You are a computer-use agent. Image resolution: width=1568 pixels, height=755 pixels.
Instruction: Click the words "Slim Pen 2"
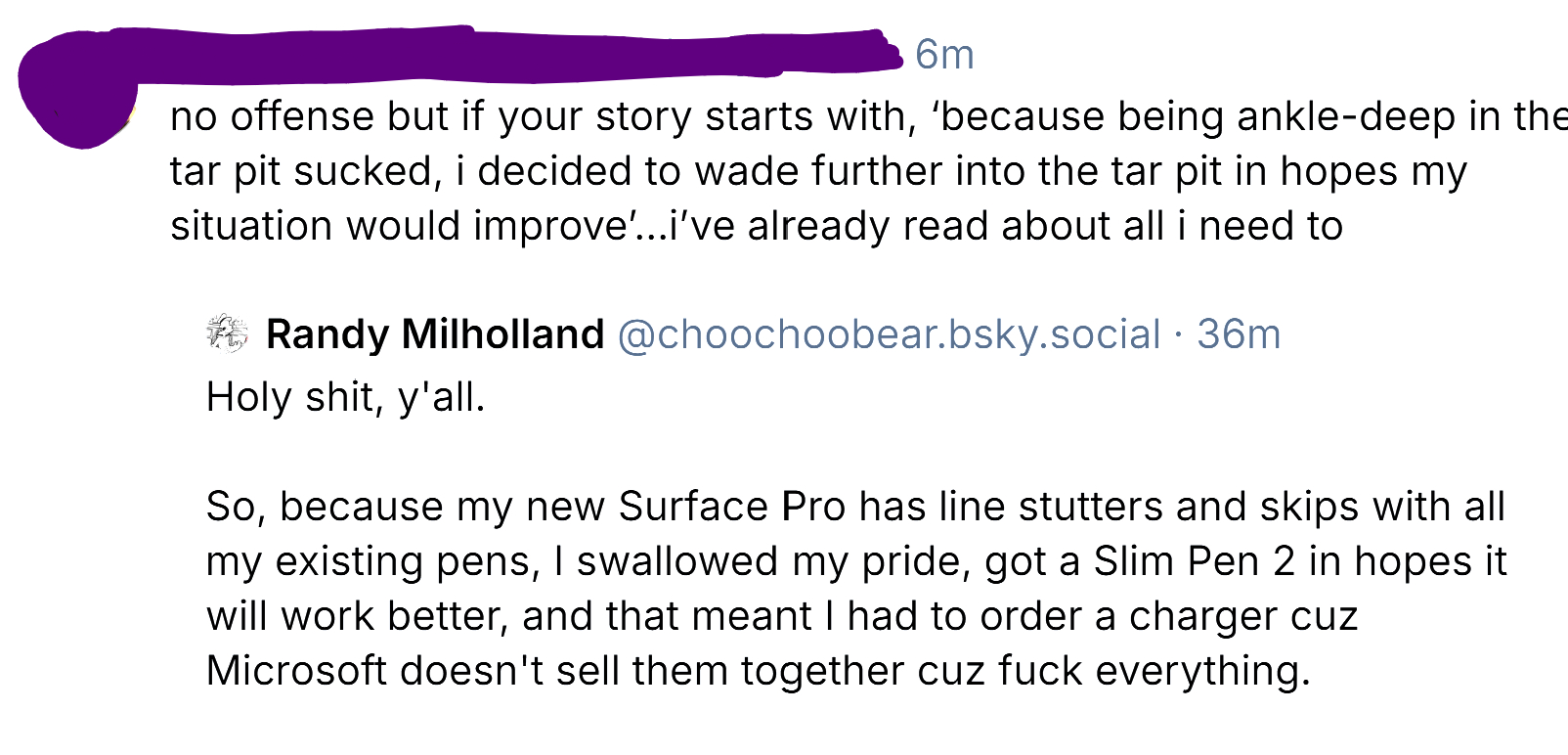[1194, 561]
